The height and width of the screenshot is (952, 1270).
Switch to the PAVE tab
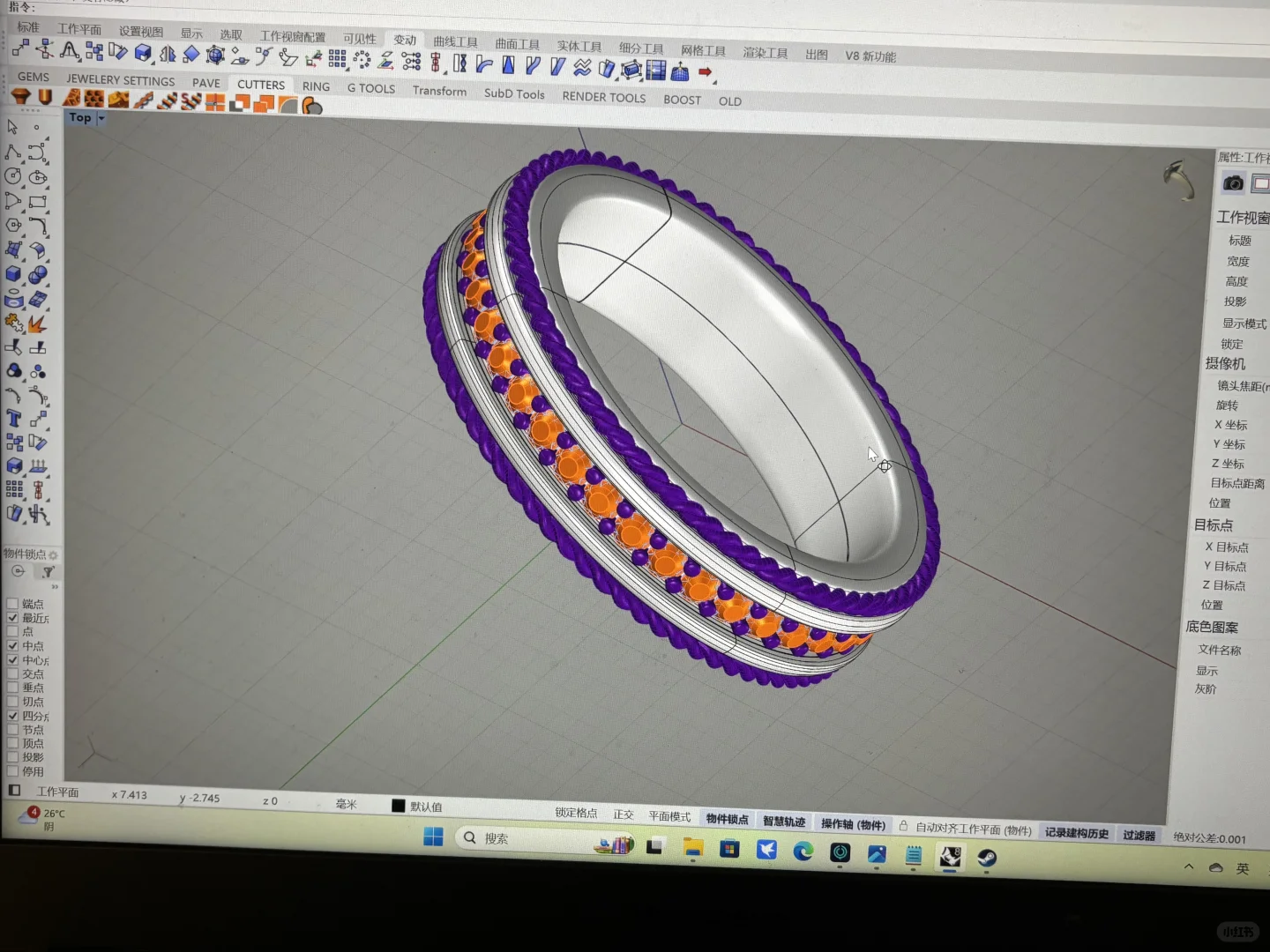click(x=206, y=83)
